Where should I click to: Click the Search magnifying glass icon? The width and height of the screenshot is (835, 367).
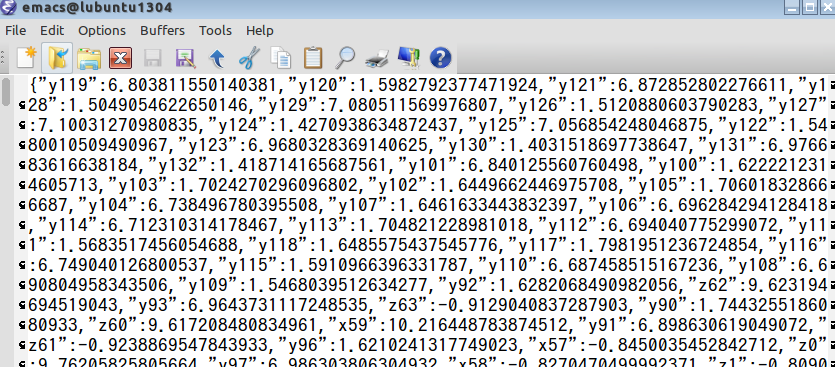345,58
